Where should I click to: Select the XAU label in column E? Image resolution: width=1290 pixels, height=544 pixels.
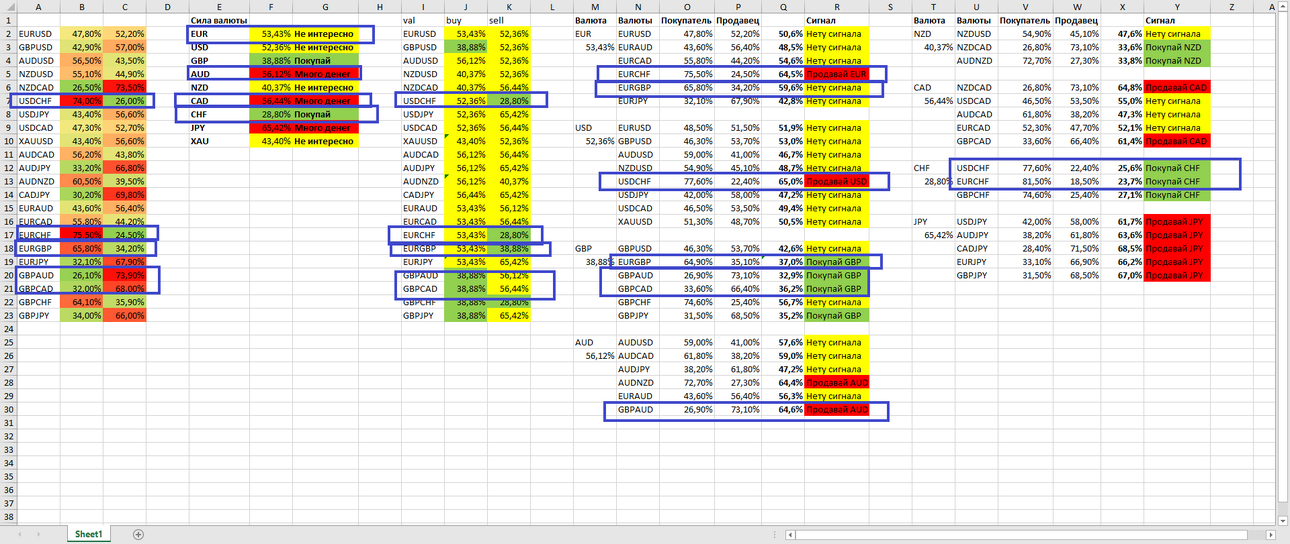point(219,141)
